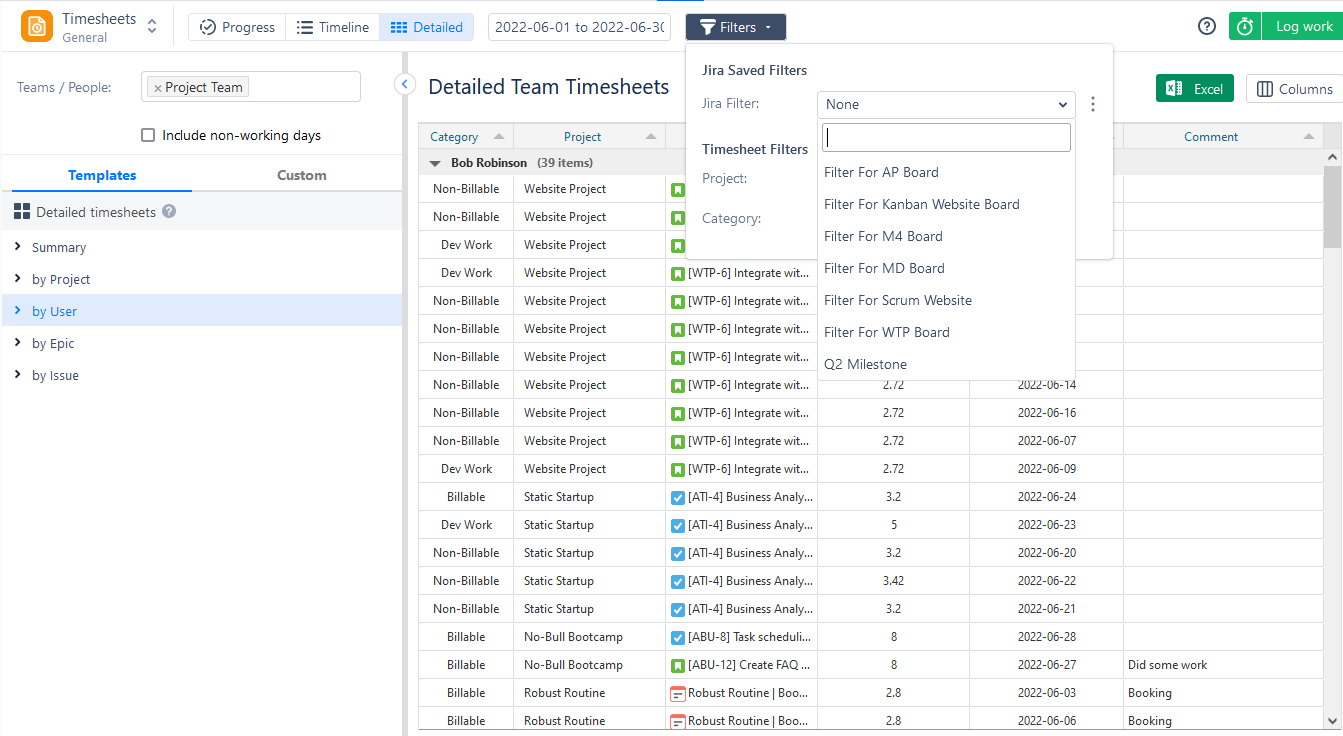Screen dimensions: 1343x736
Task: Click the Robust Routine icon dated 2022-06-06
Action: 678,721
